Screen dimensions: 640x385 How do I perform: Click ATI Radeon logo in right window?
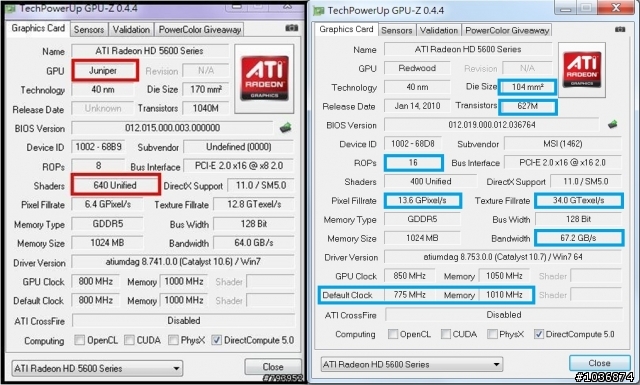pyautogui.click(x=582, y=69)
